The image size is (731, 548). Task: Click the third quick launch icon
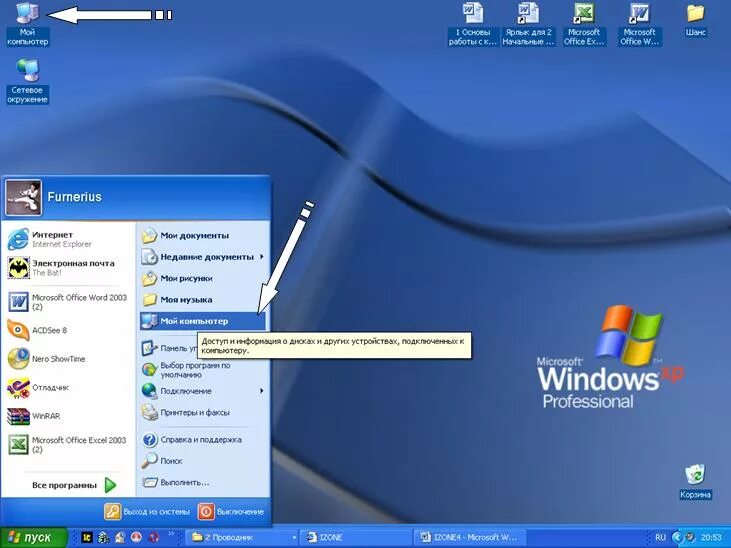tap(119, 538)
